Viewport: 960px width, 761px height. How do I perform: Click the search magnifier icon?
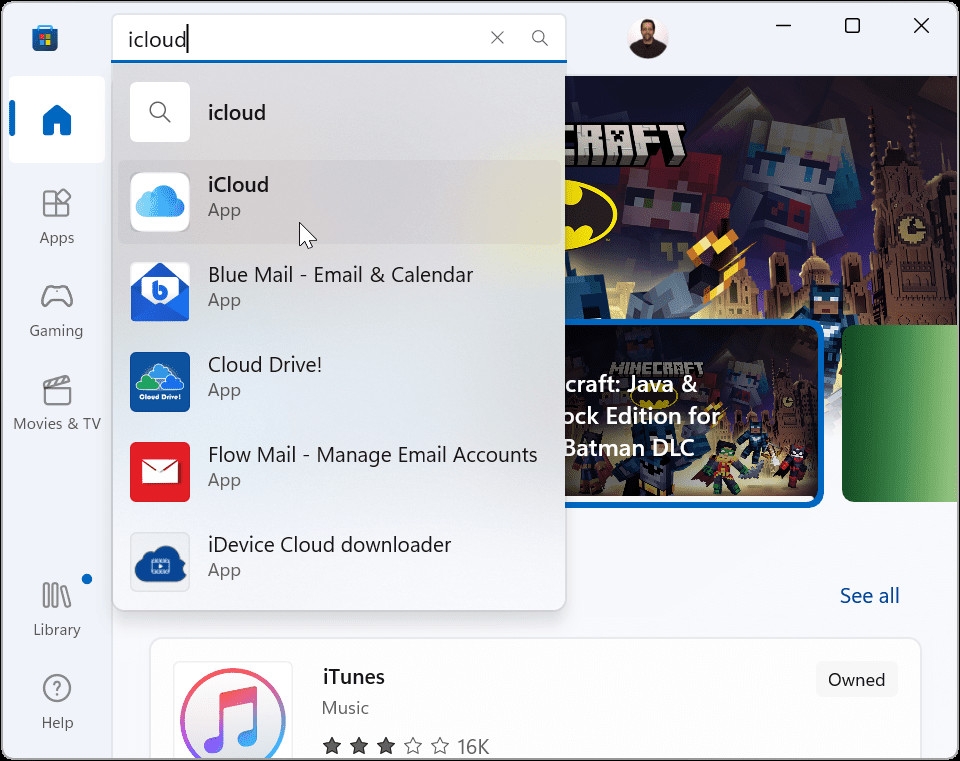(540, 37)
